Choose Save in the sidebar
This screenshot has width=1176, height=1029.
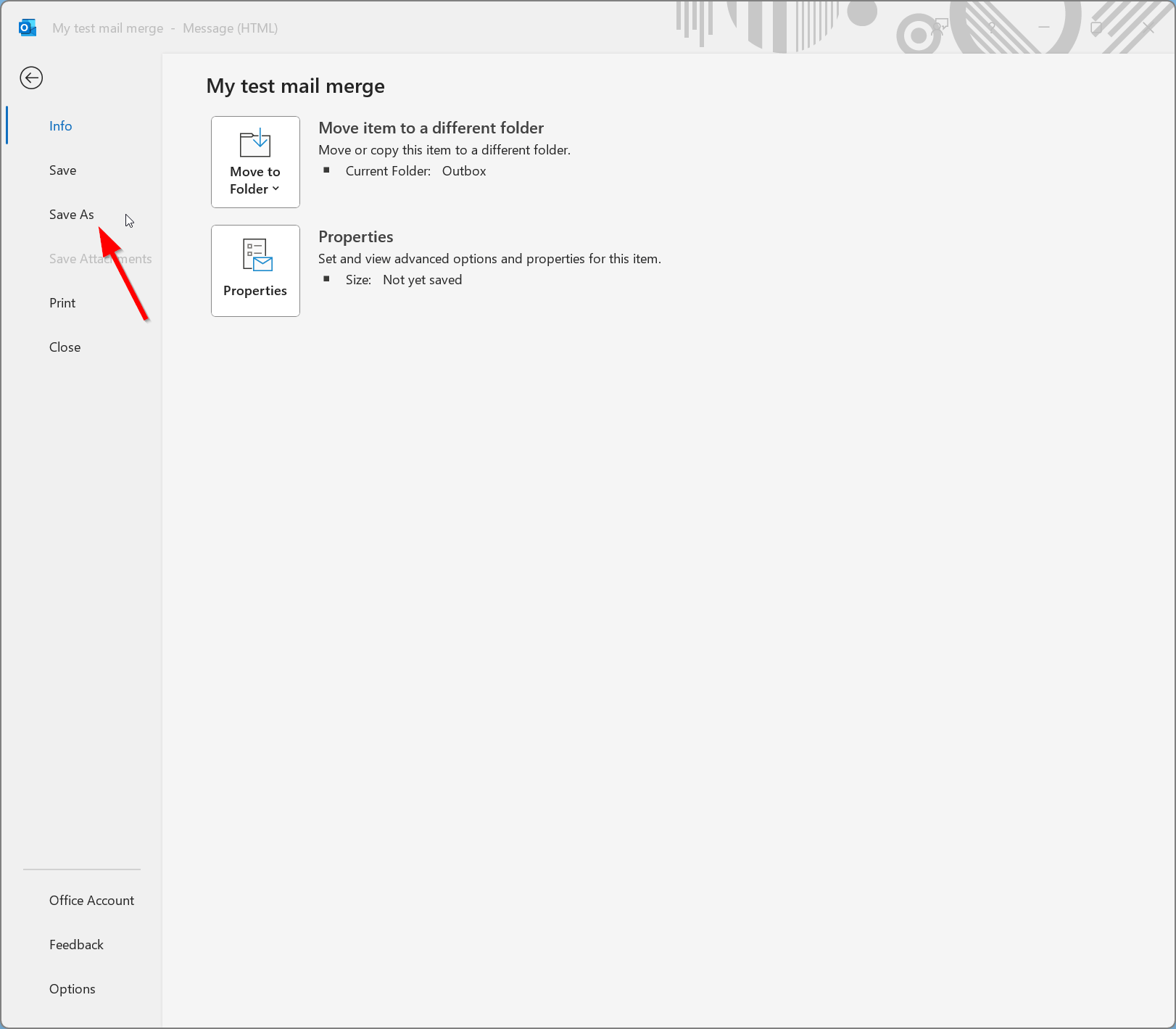point(63,170)
